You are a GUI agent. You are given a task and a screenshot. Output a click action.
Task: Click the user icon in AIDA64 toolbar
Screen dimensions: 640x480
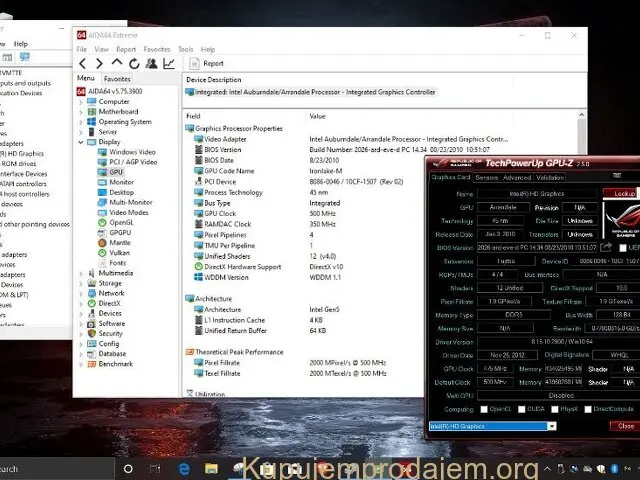[x=151, y=63]
